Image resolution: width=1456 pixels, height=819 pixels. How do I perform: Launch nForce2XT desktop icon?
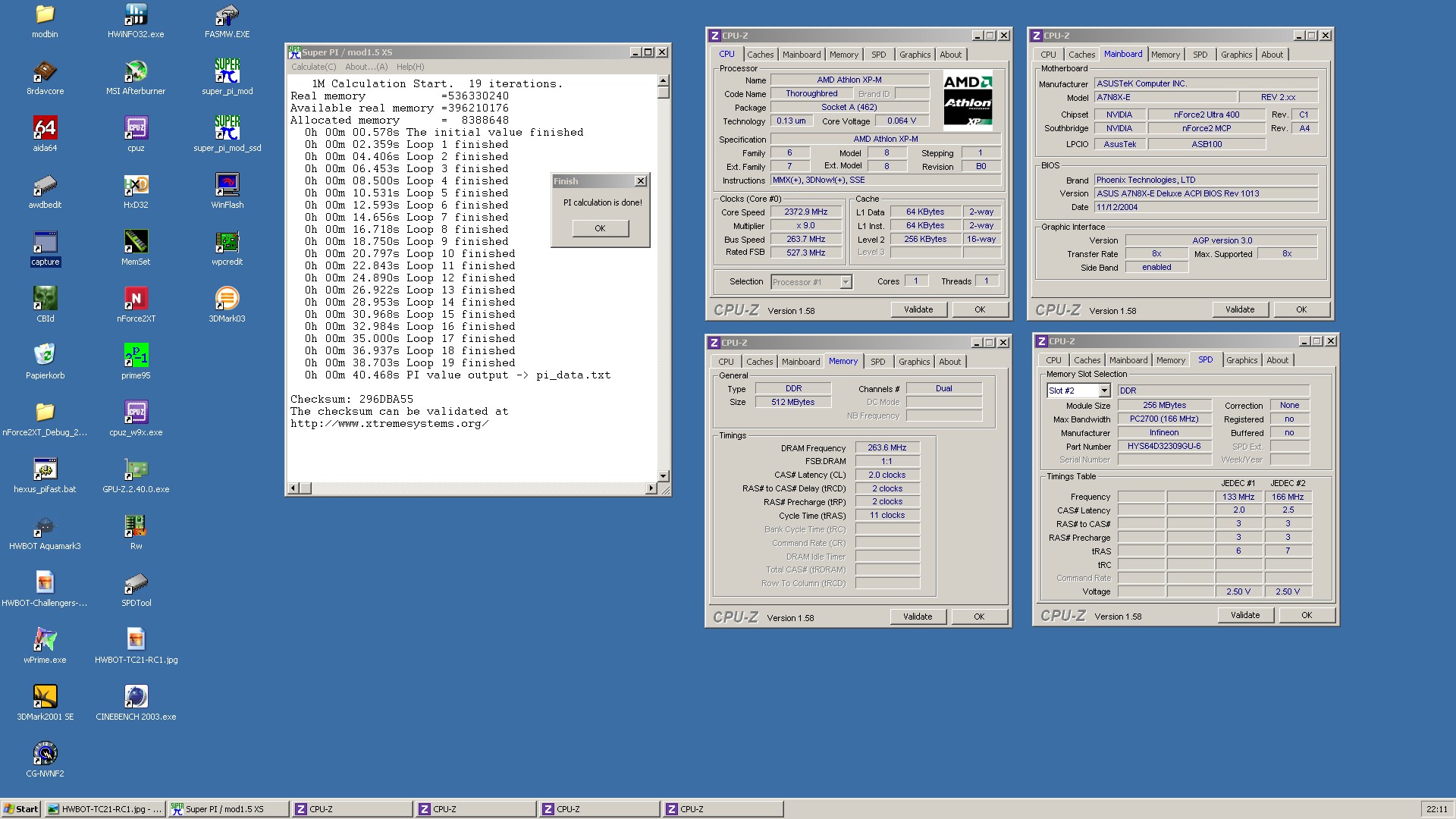point(136,305)
